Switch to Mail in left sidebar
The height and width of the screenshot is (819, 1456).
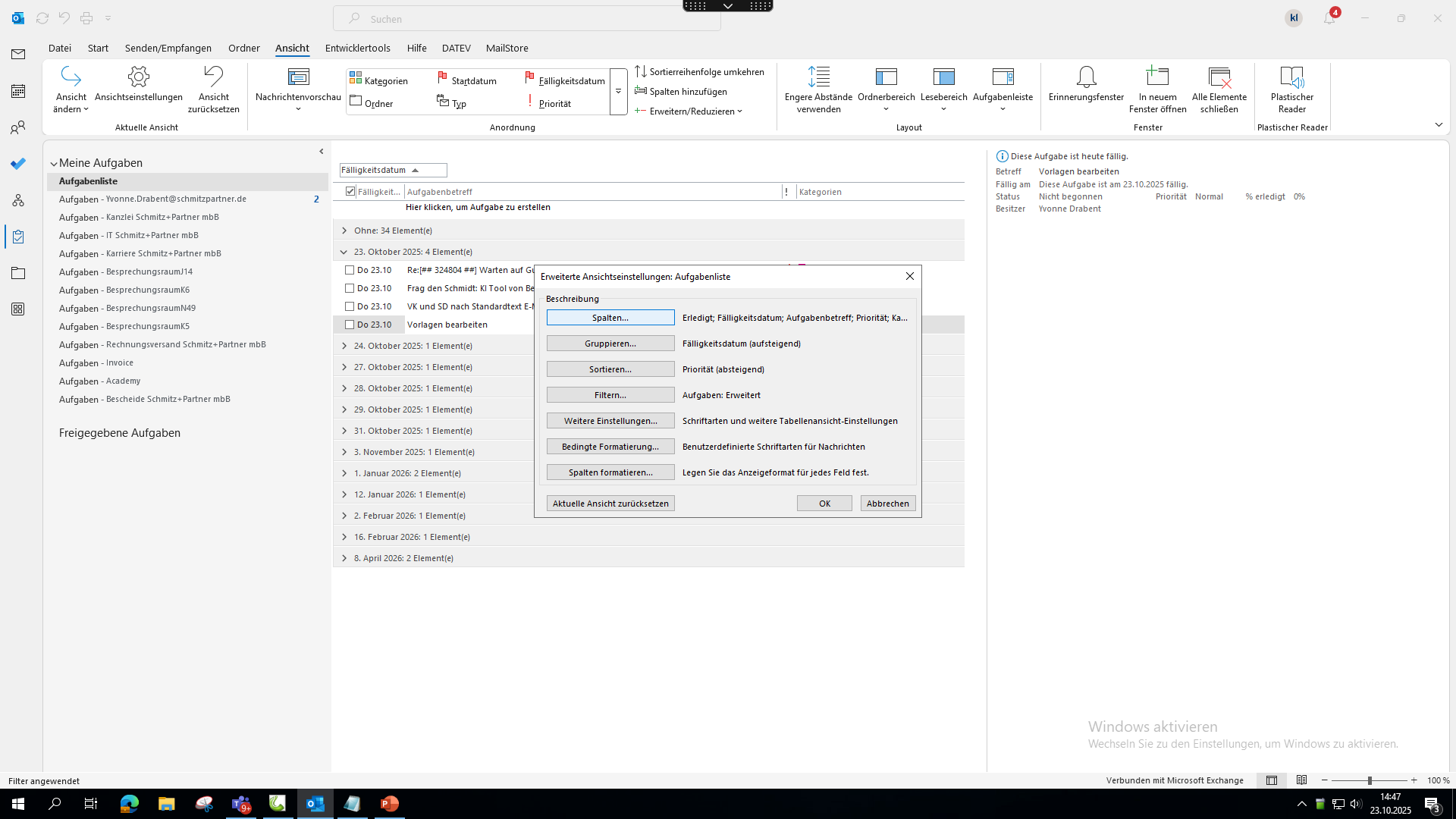18,55
